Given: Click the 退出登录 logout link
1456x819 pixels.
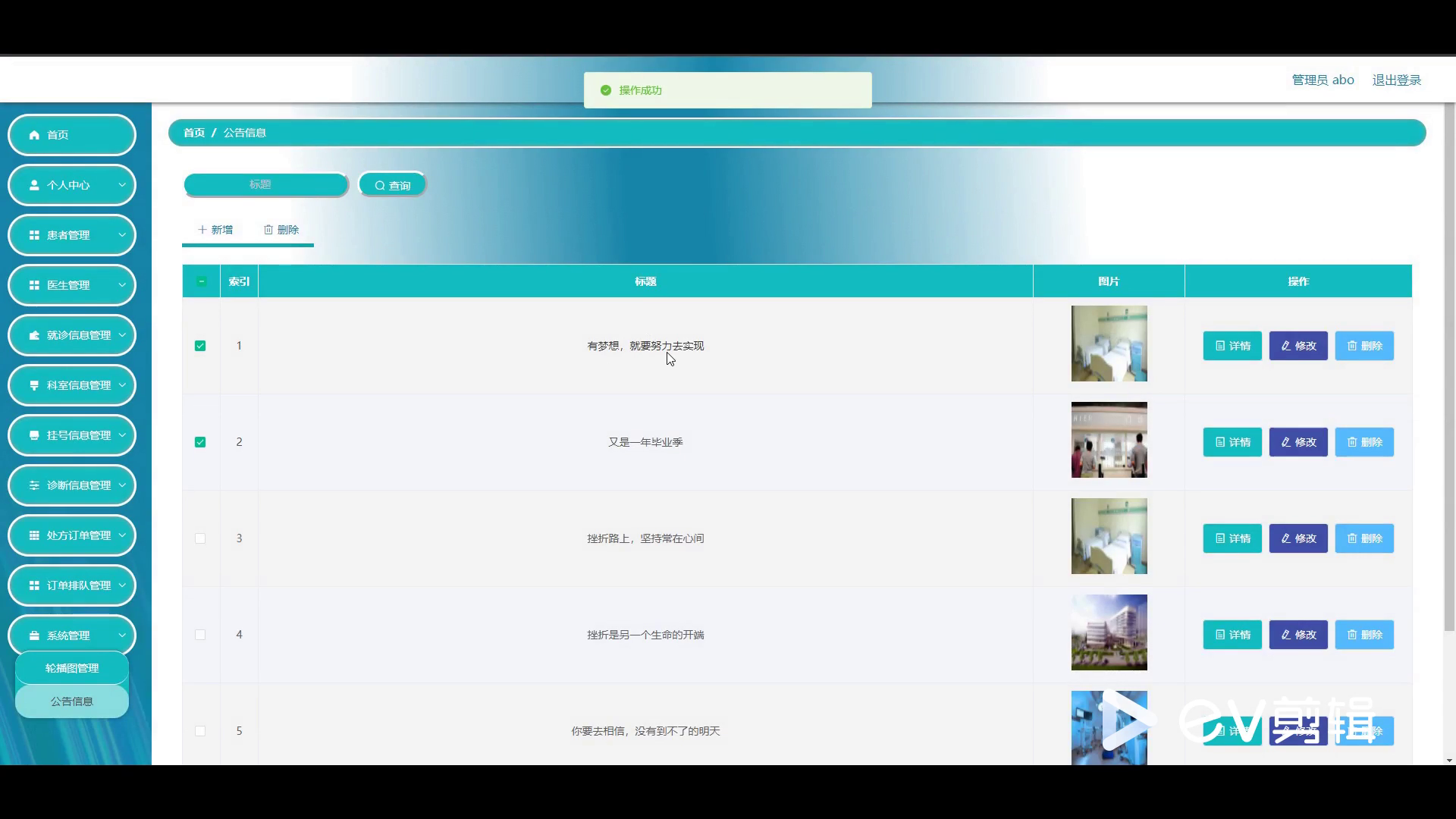Looking at the screenshot, I should tap(1397, 80).
